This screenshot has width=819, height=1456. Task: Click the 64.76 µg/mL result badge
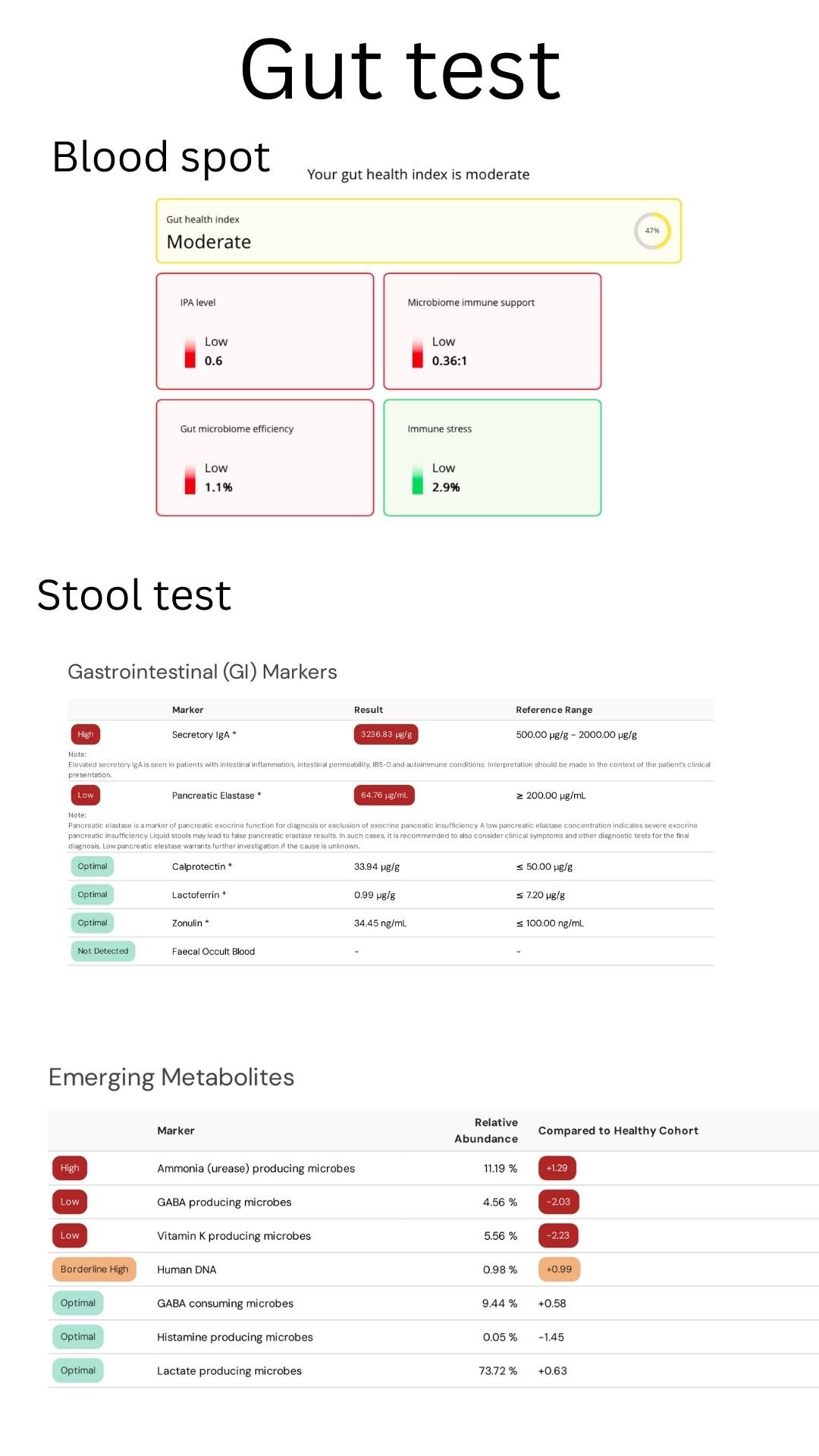384,795
